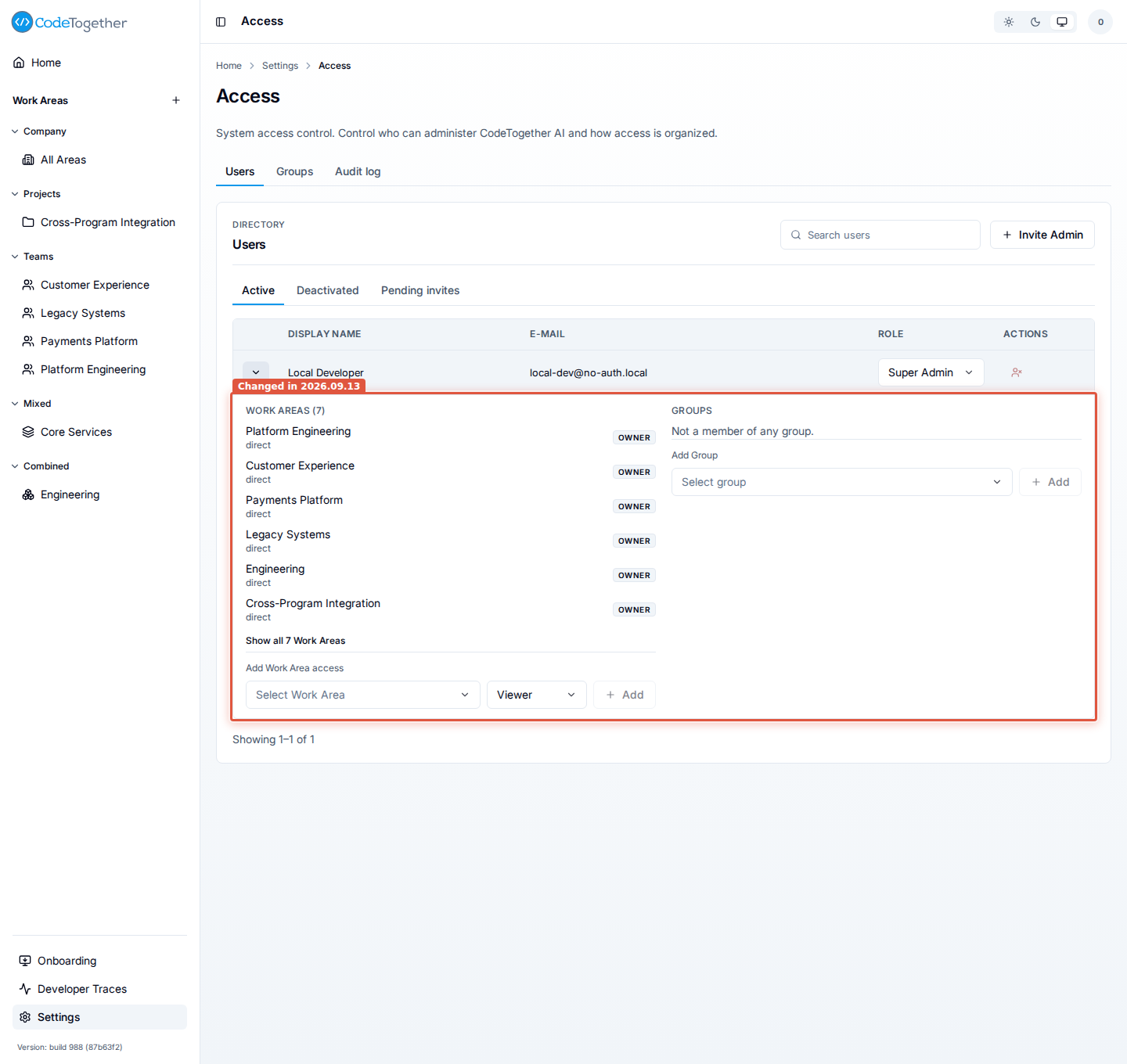The image size is (1127, 1064).
Task: Collapse the Local Developer row chevron
Action: [x=256, y=372]
